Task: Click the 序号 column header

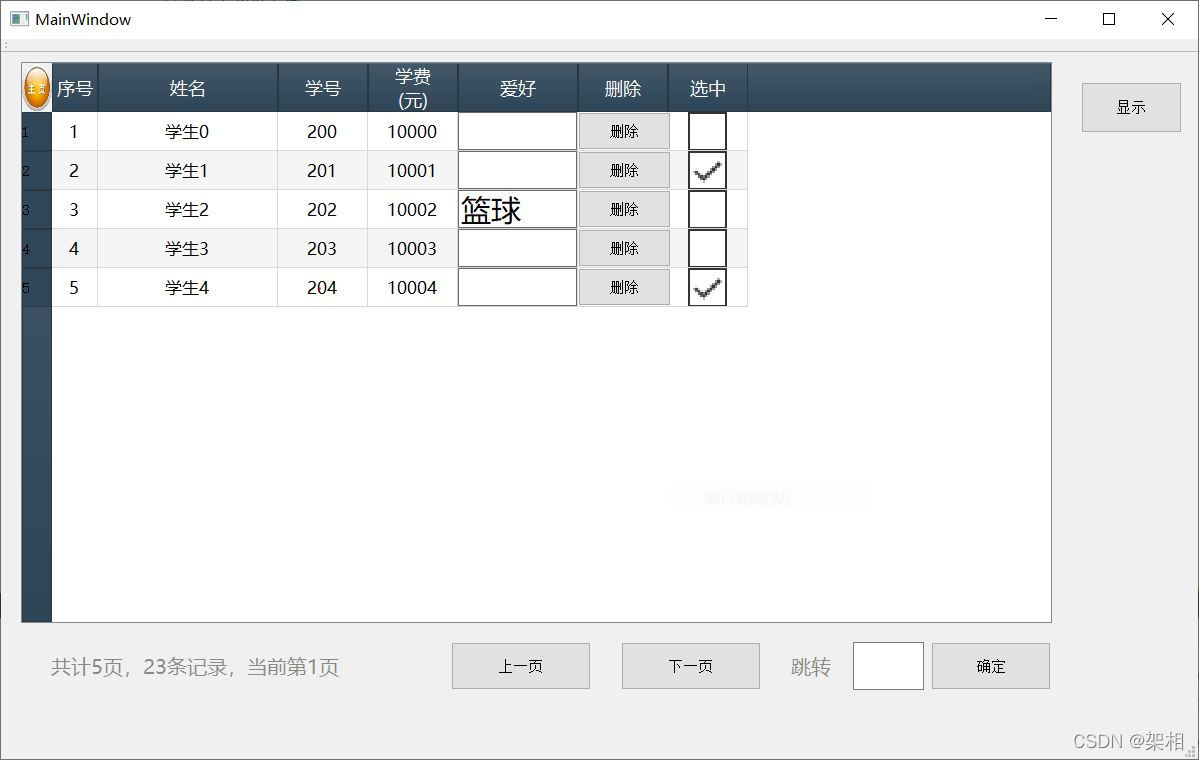Action: click(75, 88)
